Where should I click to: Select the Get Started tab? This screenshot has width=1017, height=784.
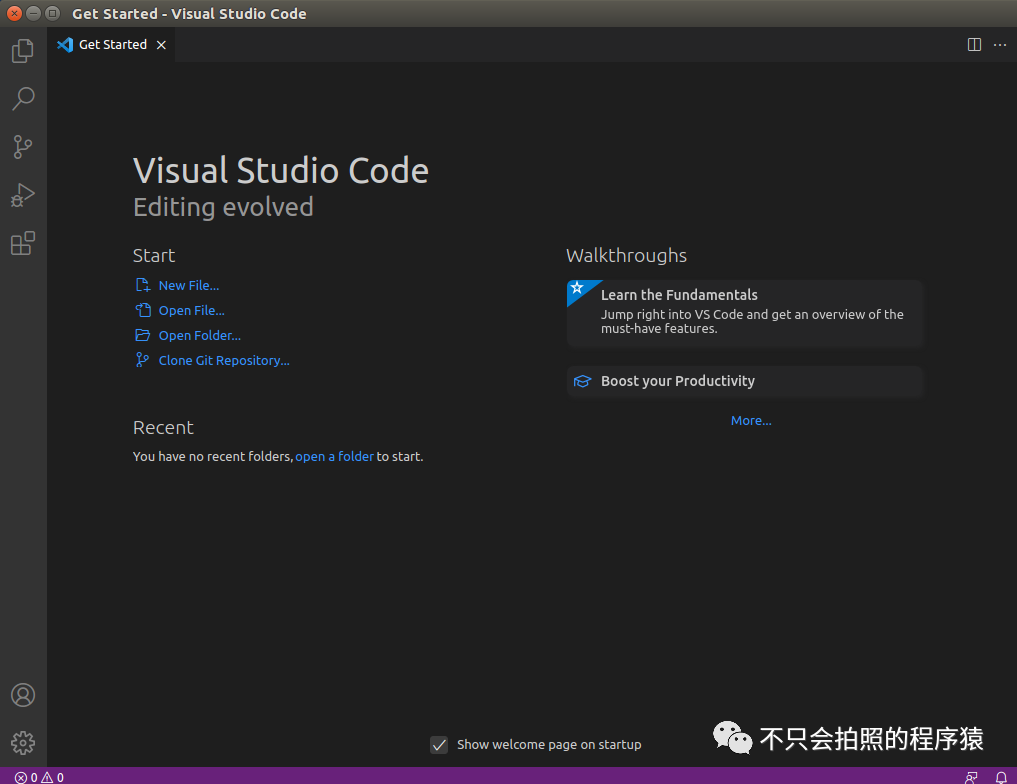point(111,45)
